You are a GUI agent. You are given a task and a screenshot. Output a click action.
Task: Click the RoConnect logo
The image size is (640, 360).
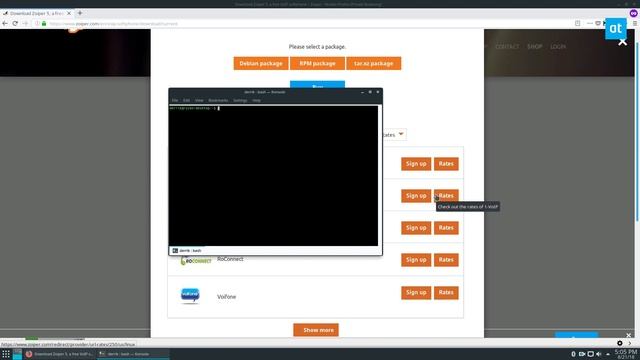point(196,260)
